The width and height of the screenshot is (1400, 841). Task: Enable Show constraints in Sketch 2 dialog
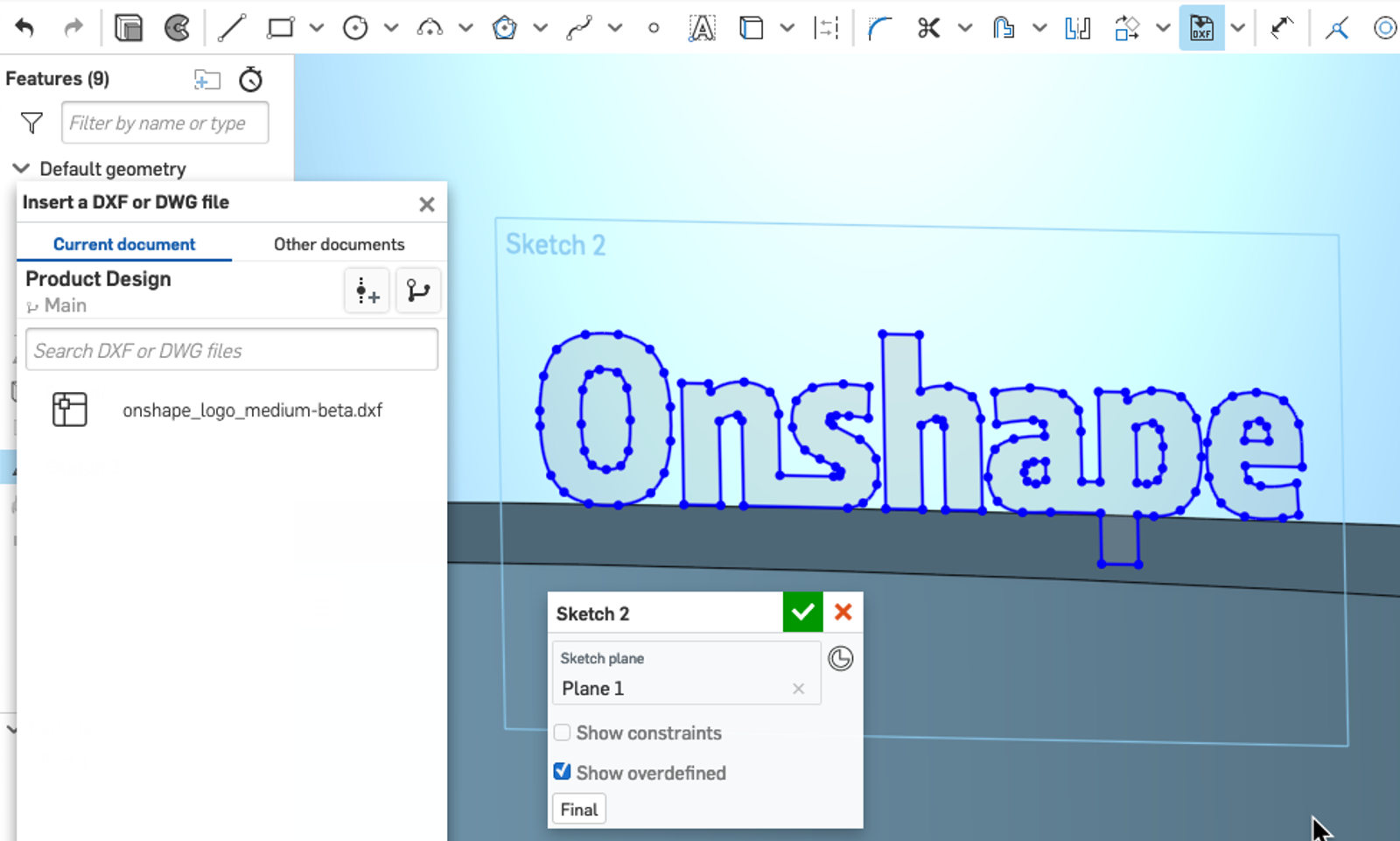coord(562,732)
